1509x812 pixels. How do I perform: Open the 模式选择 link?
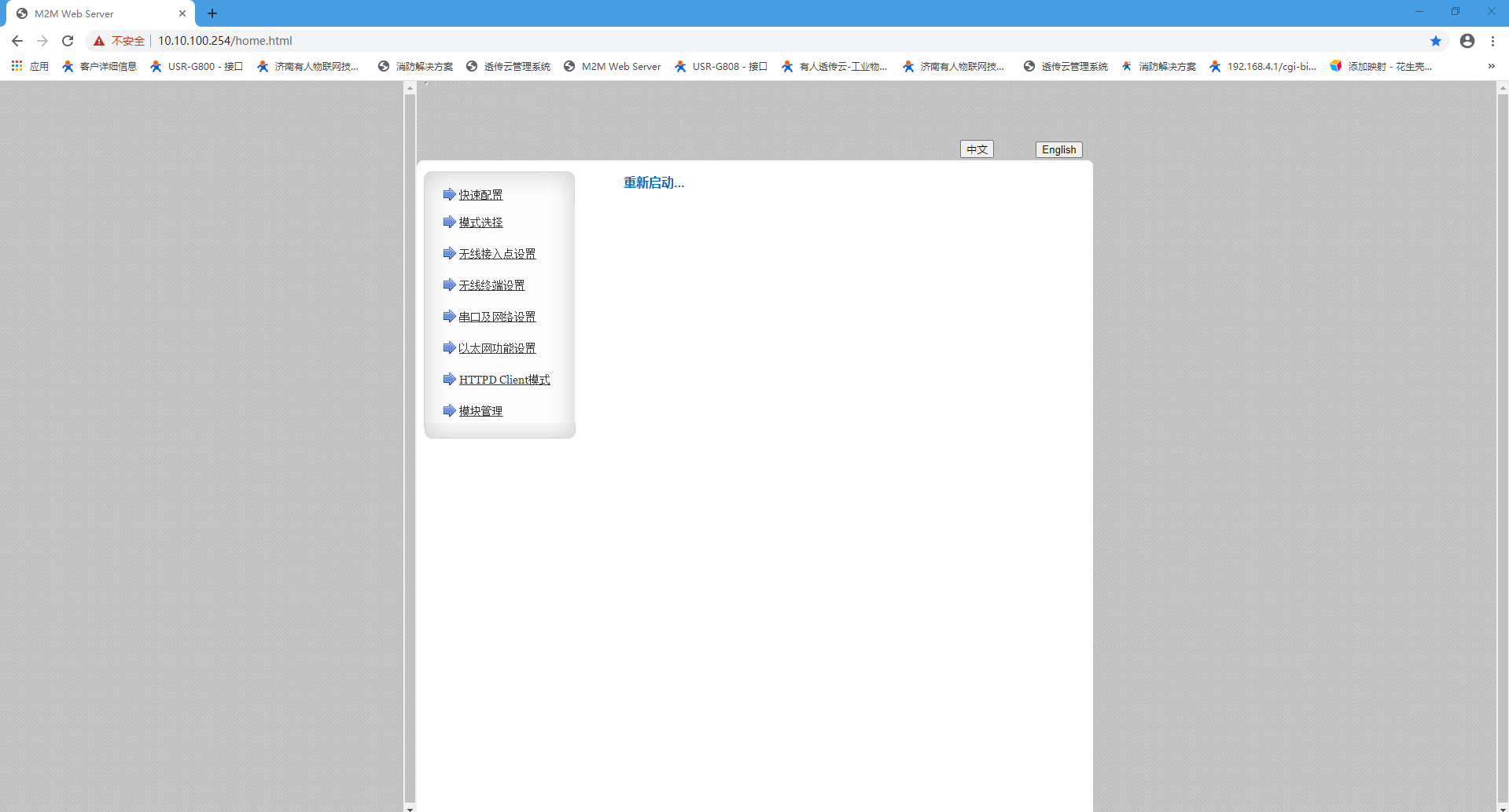click(480, 222)
